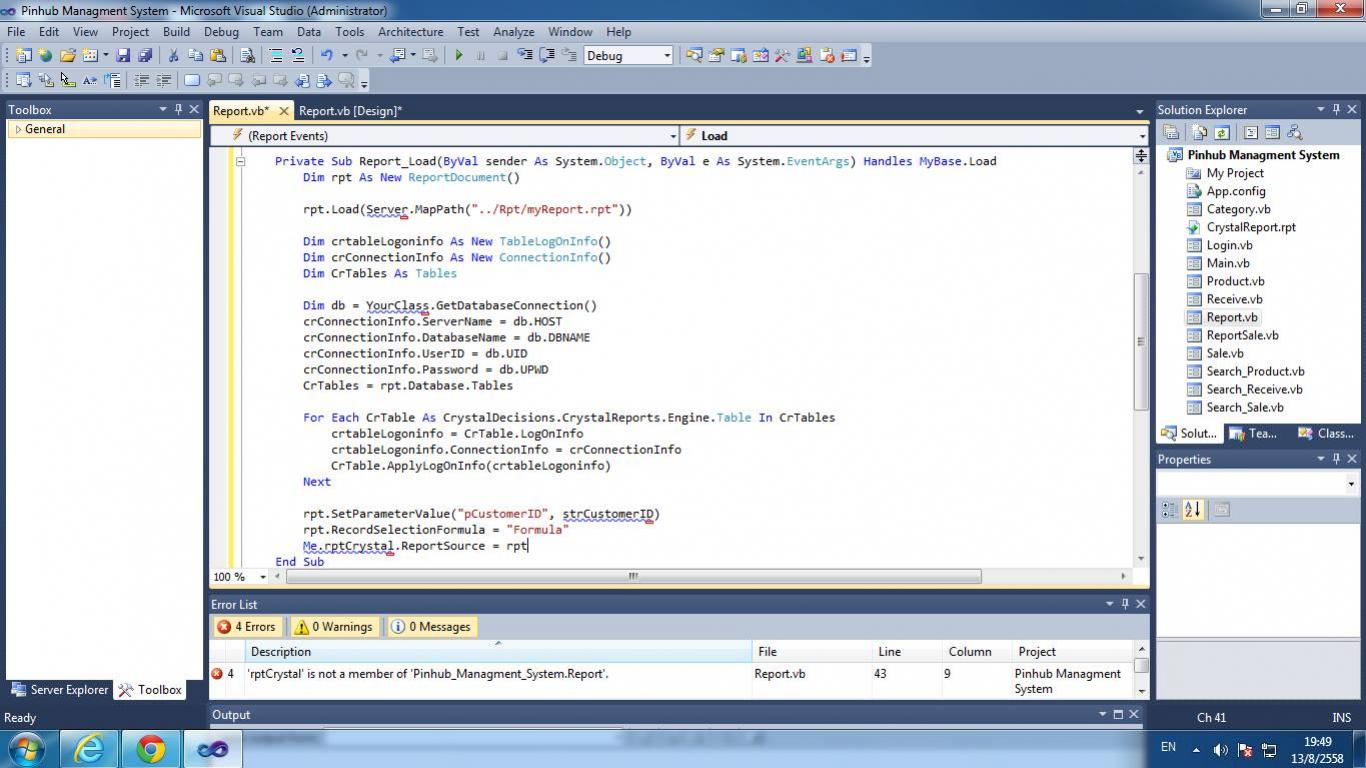This screenshot has width=1366, height=768.
Task: Open Internet Explorer from the taskbar
Action: pyautogui.click(x=89, y=748)
